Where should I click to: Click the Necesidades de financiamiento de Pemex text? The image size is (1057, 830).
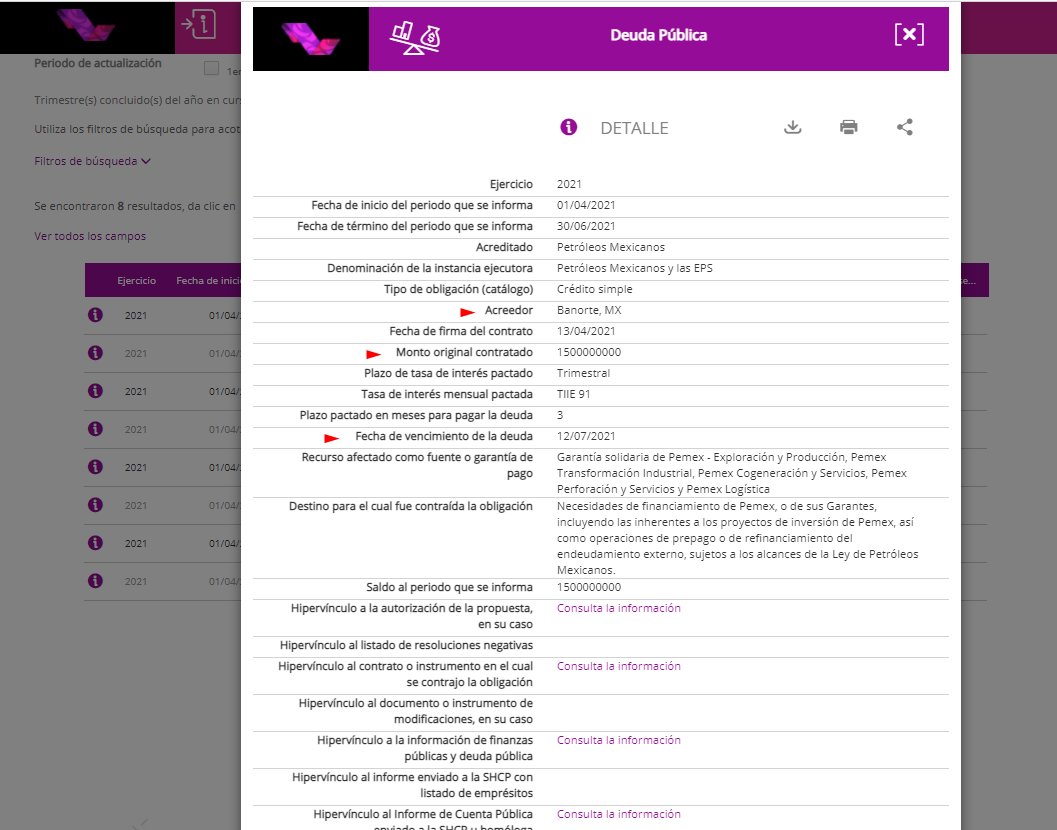click(x=737, y=538)
